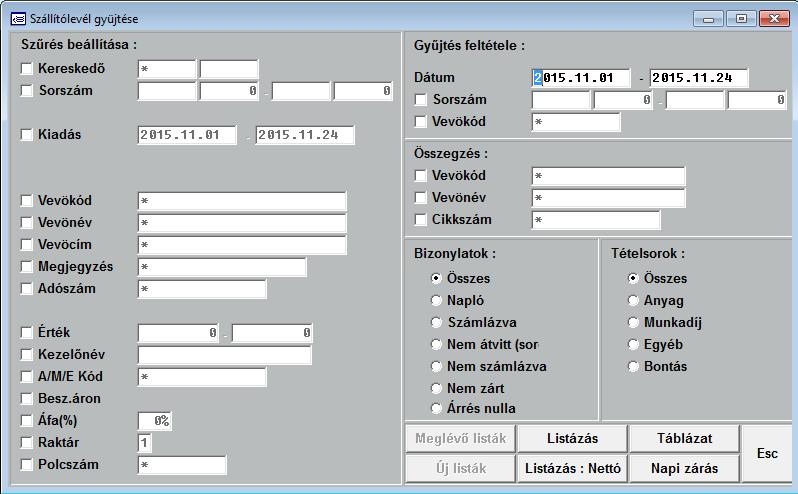
Task: Click the Érték minimum value field
Action: click(x=178, y=333)
